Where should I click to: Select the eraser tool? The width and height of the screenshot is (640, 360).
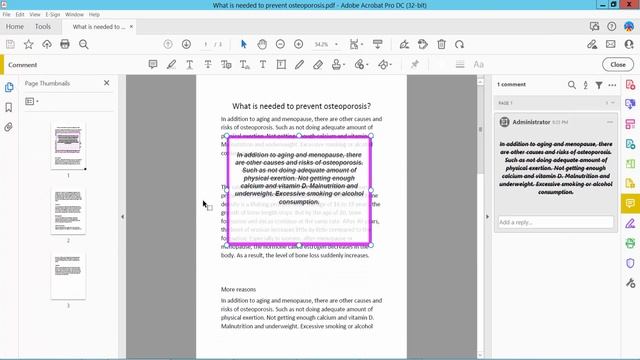pyautogui.click(x=318, y=64)
